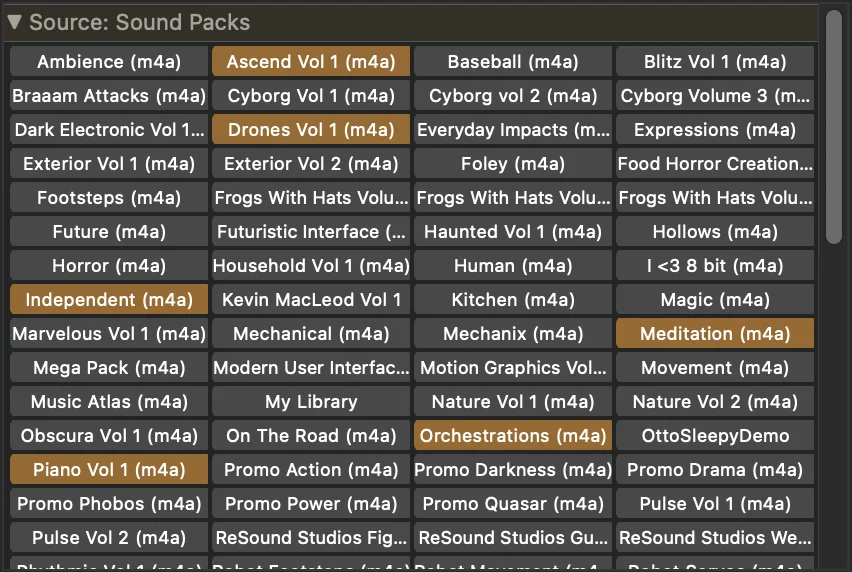Select Braaam Attacks (m4a)
This screenshot has width=852, height=572.
[x=109, y=96]
